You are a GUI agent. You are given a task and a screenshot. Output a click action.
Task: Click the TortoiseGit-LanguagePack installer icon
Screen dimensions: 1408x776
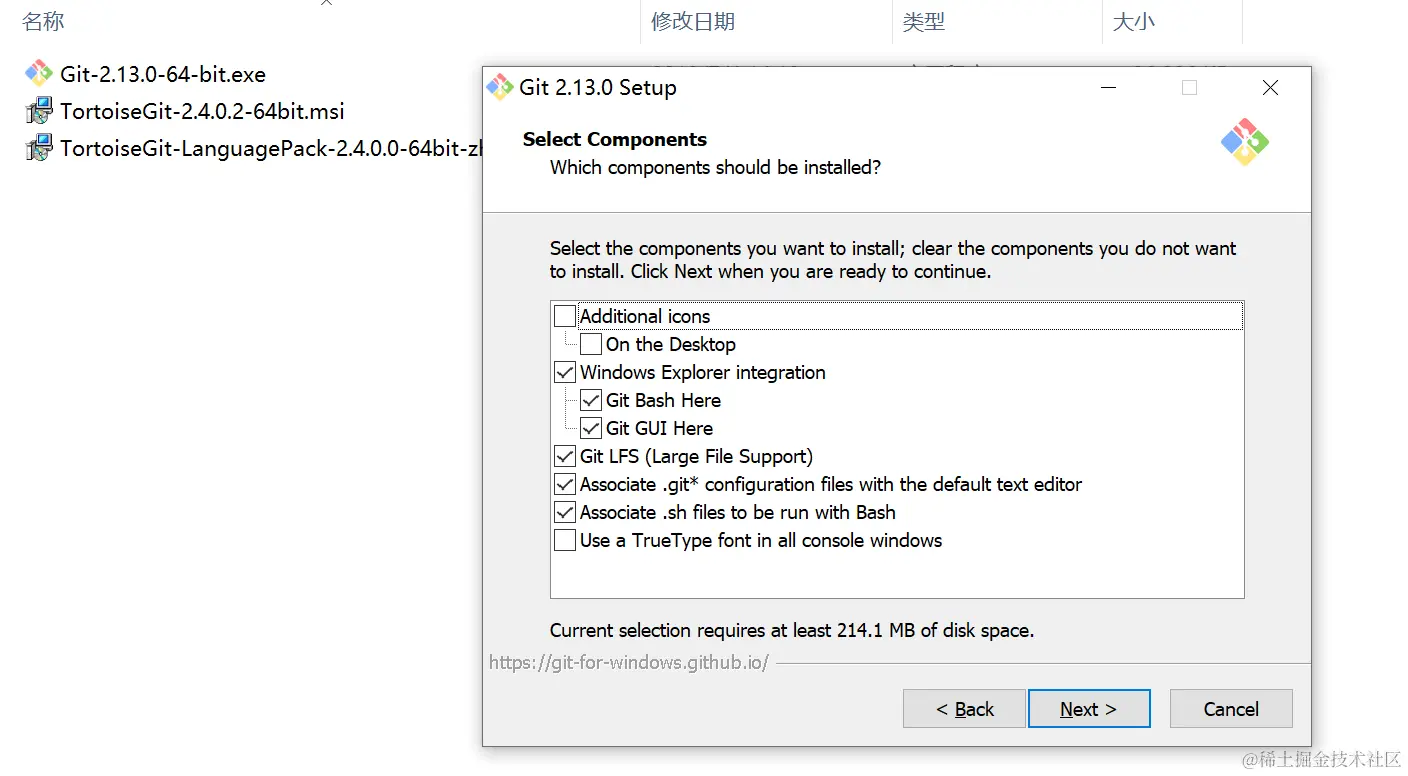(x=38, y=148)
